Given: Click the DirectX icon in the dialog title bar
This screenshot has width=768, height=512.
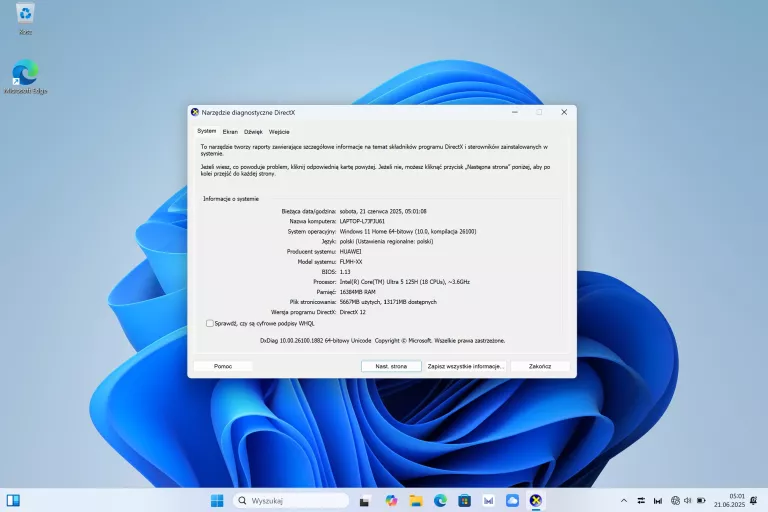Looking at the screenshot, I should (194, 112).
